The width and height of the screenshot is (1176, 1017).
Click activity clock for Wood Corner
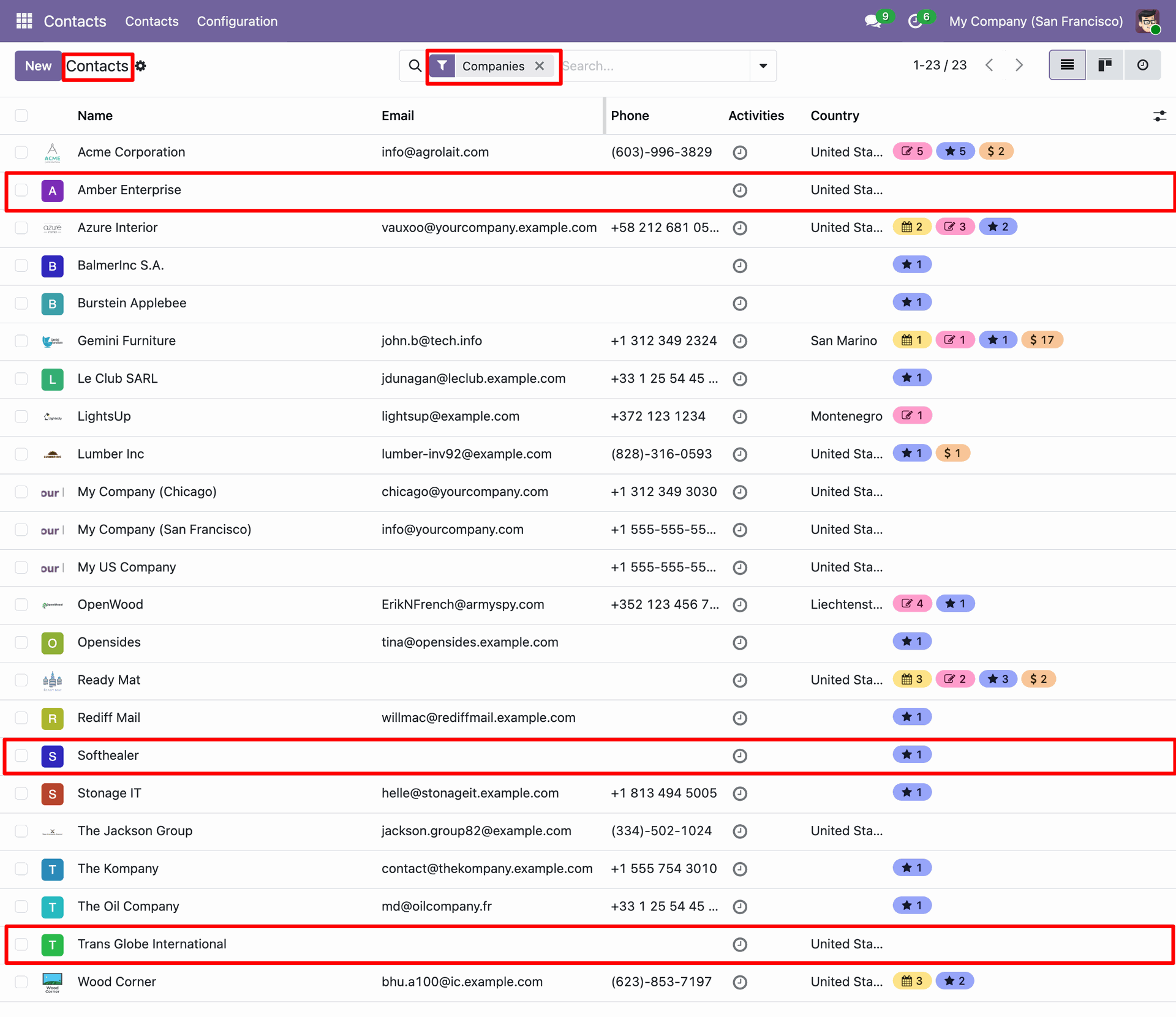[x=740, y=982]
